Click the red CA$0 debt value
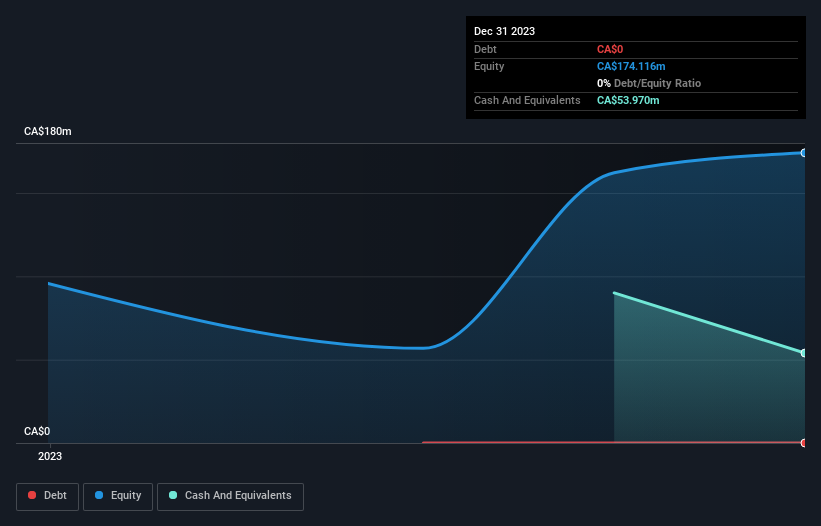The image size is (821, 526). point(610,49)
